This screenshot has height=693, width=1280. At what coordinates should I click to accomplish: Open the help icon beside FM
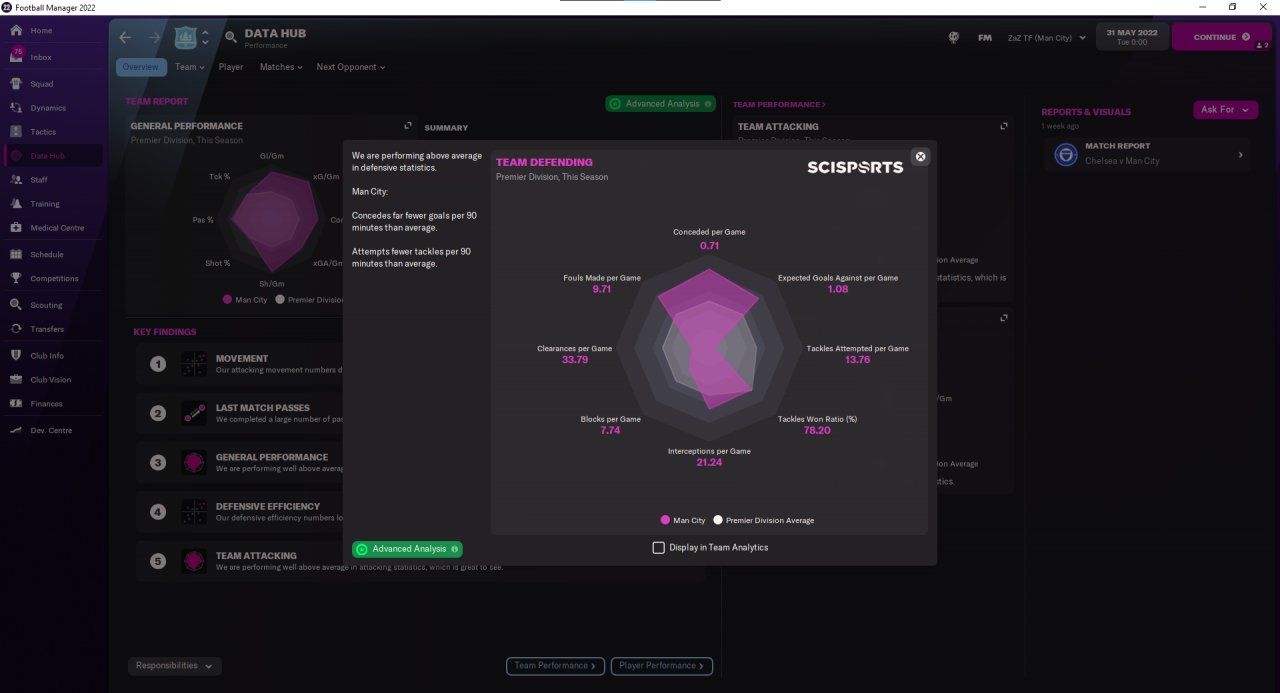click(955, 38)
